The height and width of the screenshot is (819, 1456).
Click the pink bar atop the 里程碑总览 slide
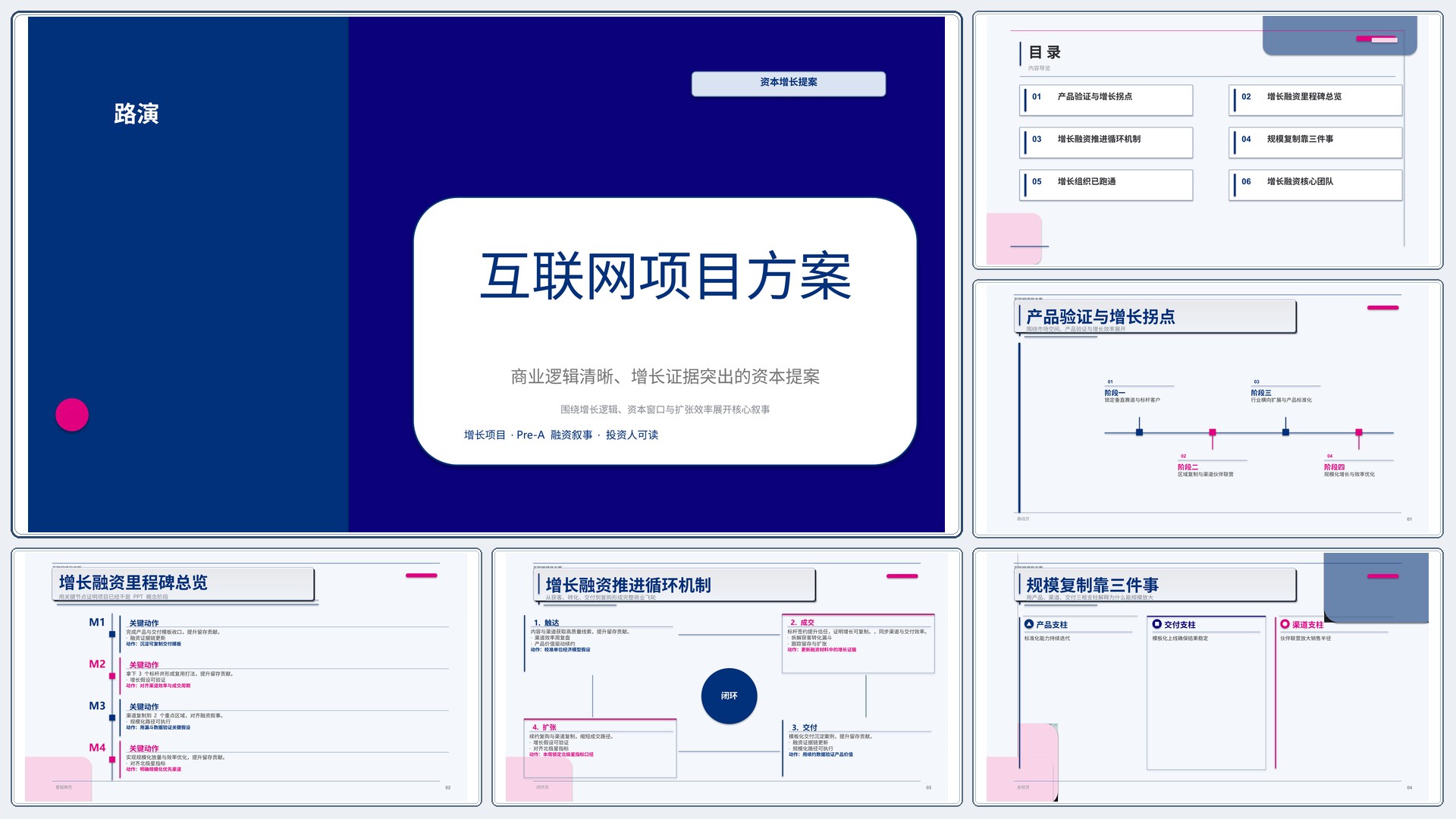[422, 576]
